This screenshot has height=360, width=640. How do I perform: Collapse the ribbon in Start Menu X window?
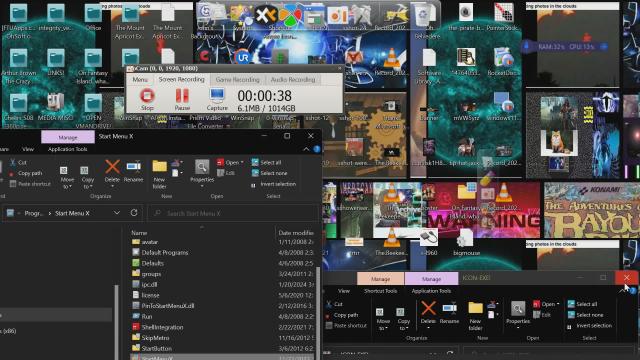point(306,149)
